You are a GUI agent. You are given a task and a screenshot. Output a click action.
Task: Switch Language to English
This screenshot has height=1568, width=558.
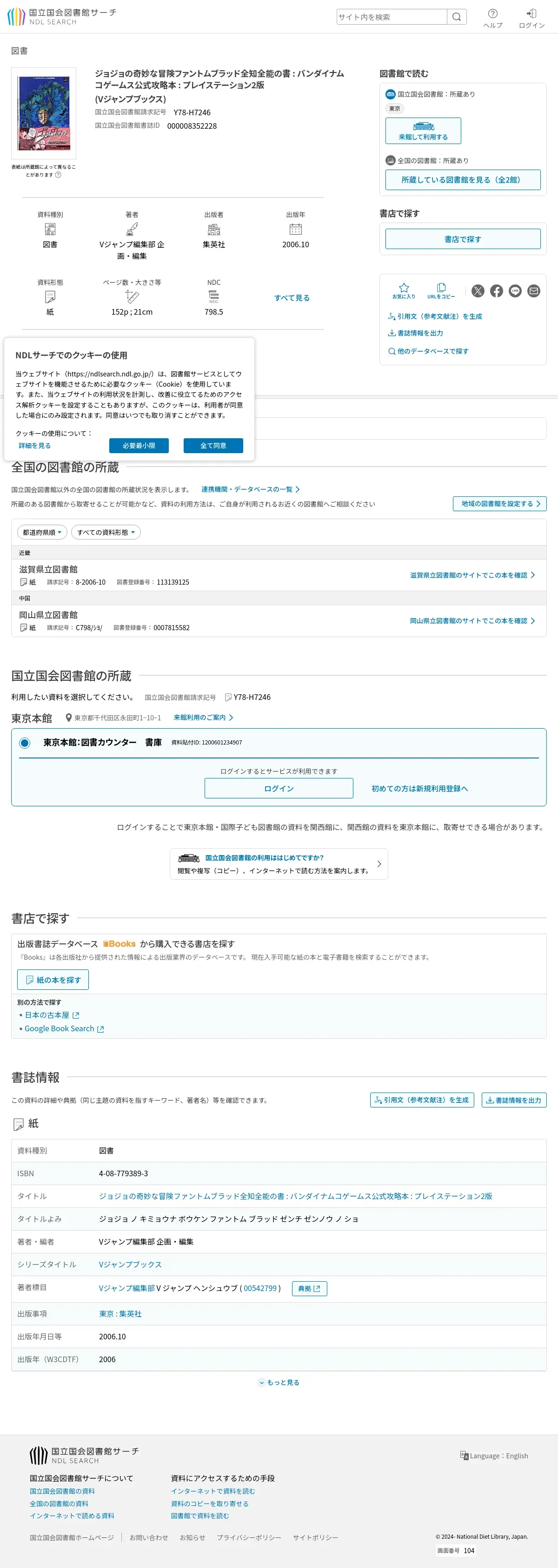click(x=494, y=1456)
